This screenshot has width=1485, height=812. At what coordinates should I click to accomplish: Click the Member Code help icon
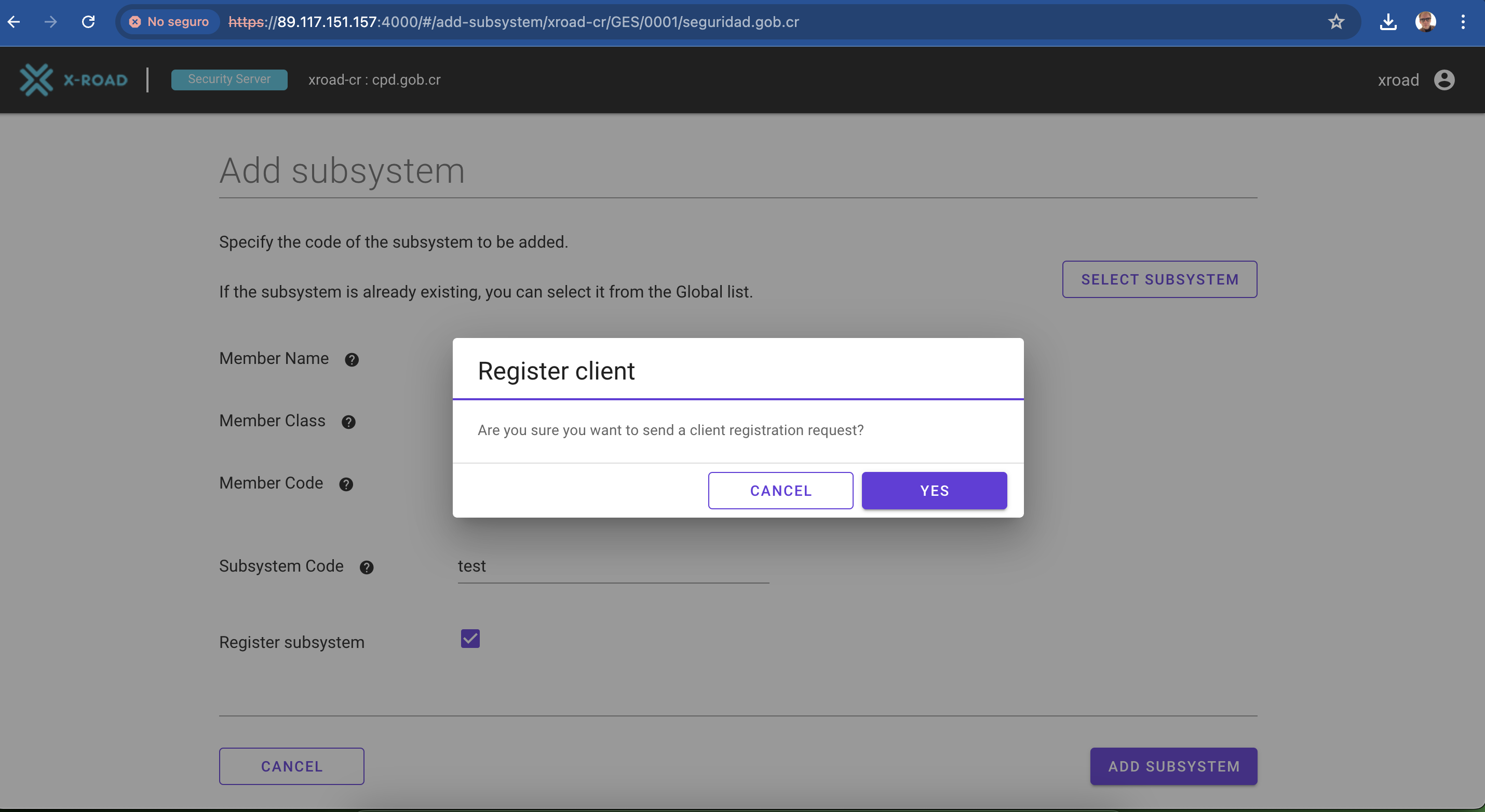click(346, 484)
